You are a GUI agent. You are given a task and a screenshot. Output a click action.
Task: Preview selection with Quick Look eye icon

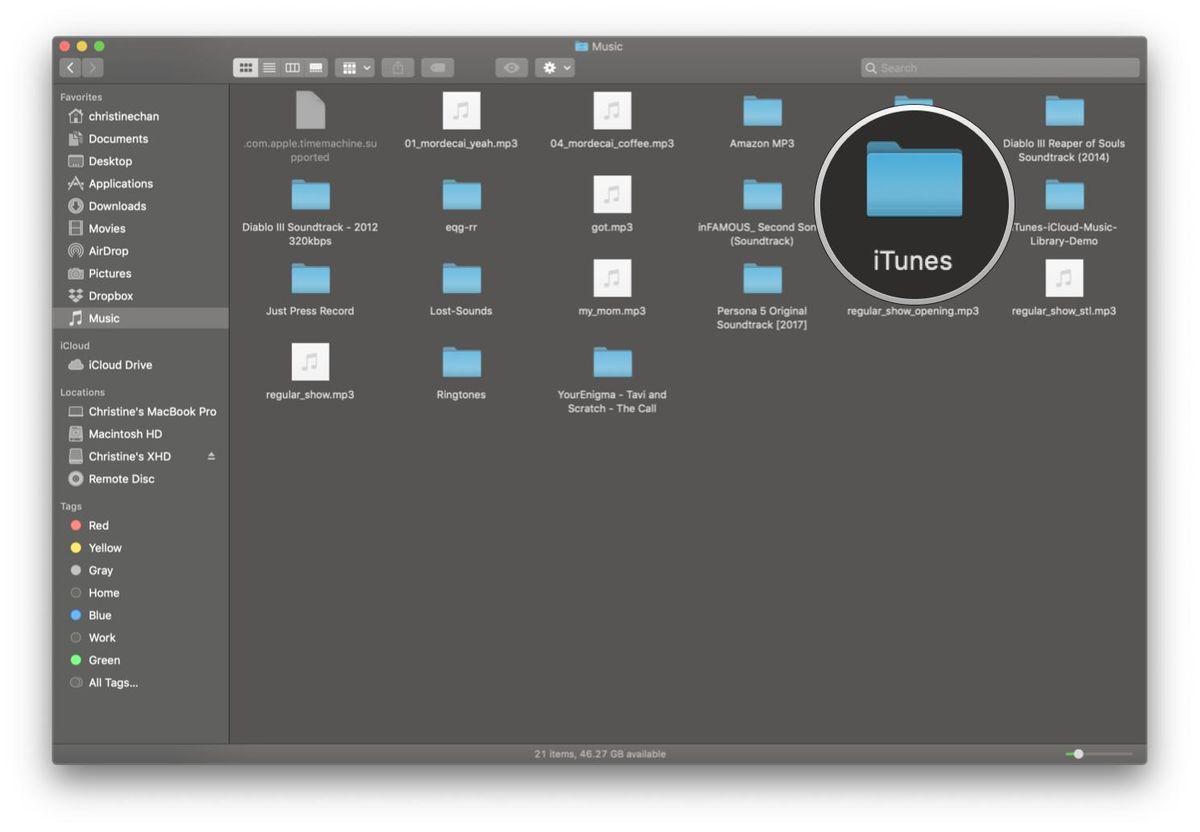point(511,67)
